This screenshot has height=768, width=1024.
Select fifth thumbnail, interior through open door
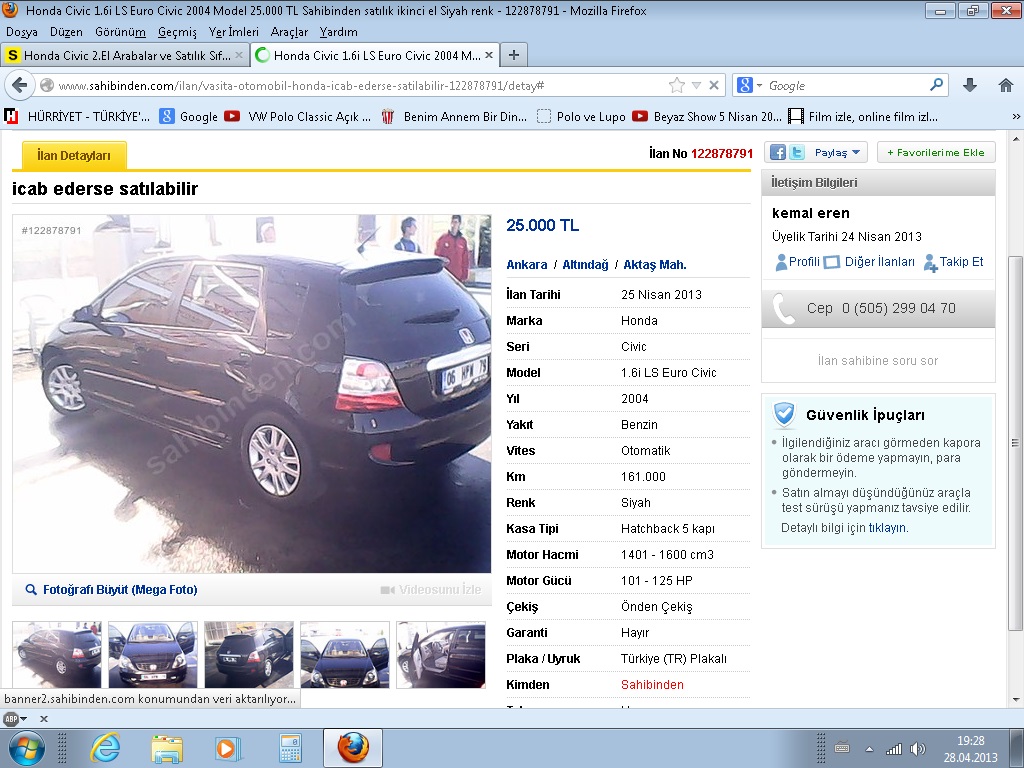click(441, 654)
